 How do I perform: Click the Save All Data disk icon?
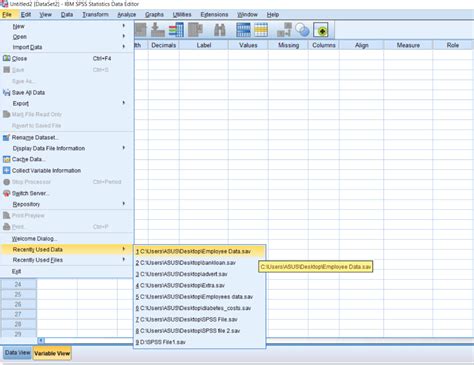[6, 92]
